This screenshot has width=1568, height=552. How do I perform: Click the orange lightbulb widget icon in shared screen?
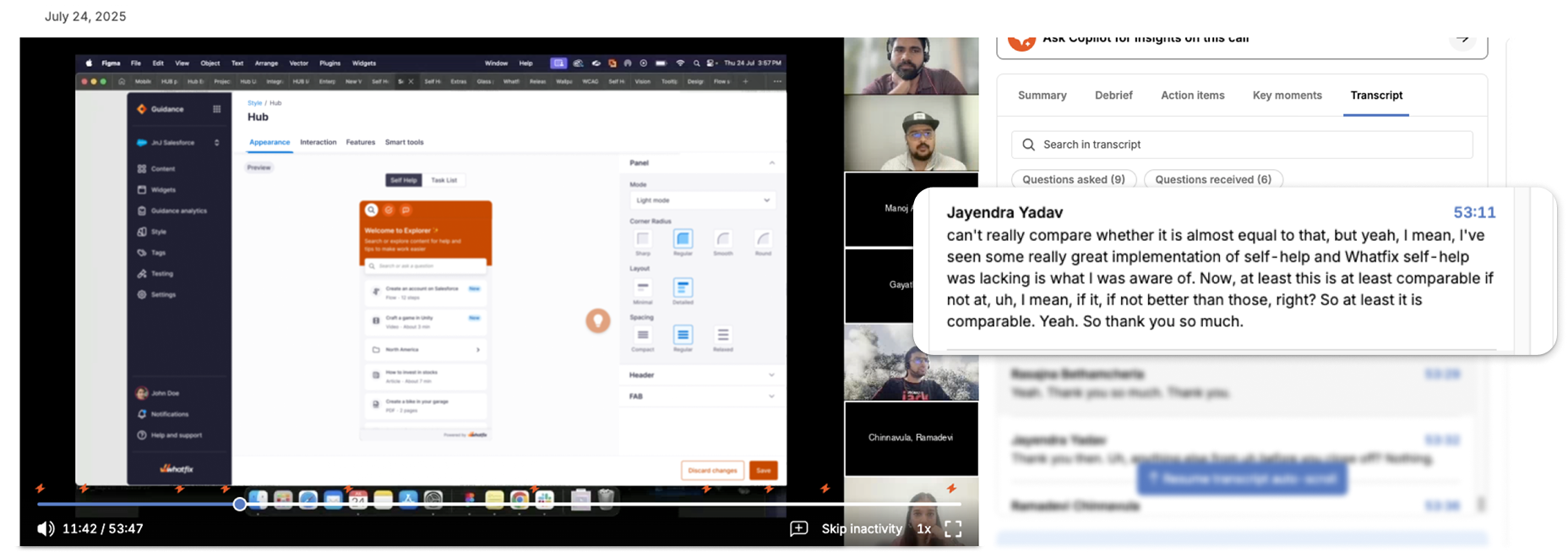pyautogui.click(x=598, y=320)
